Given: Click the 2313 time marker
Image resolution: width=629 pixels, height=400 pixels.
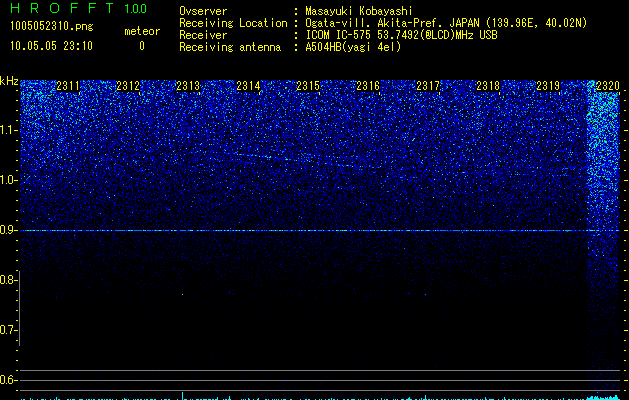Looking at the screenshot, I should [x=188, y=85].
